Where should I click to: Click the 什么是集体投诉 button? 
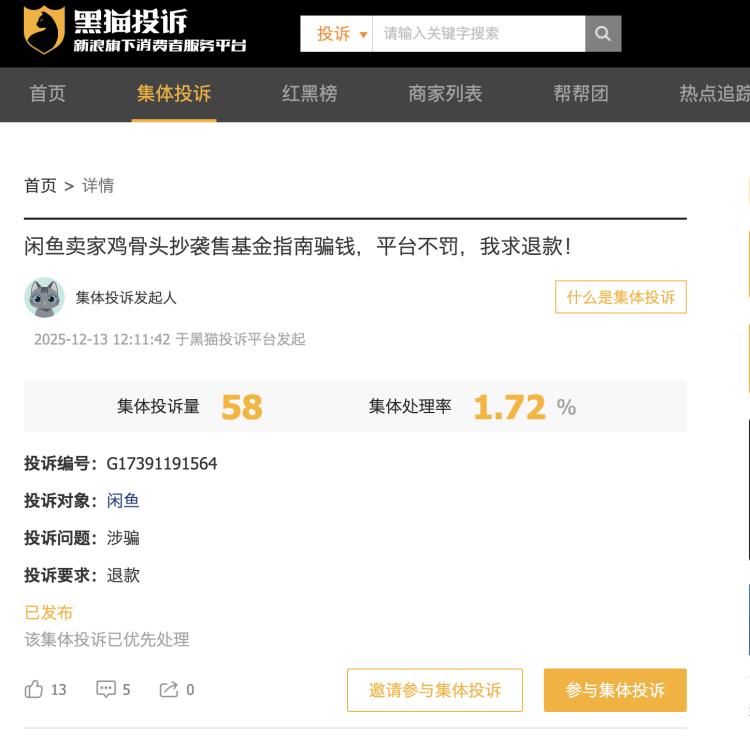pos(621,297)
